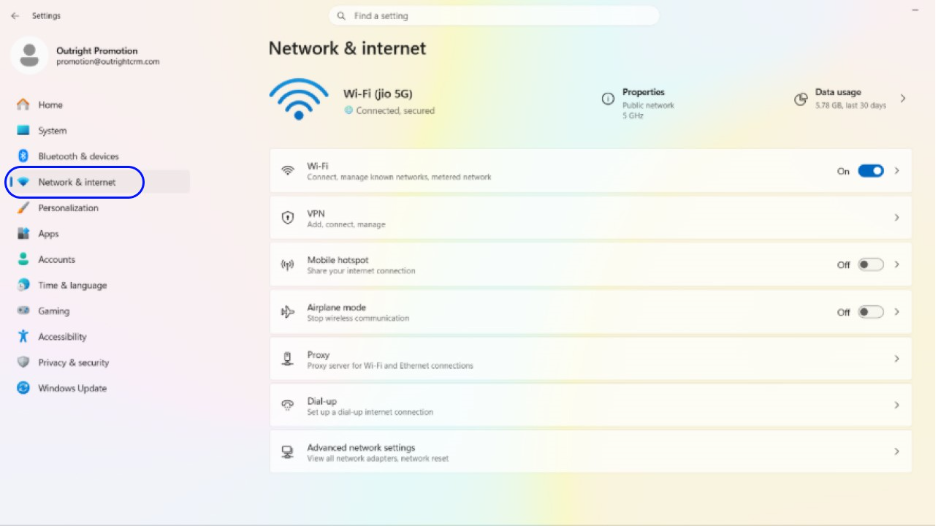This screenshot has width=936, height=526.
Task: Expand the VPN row chevron
Action: 897,218
